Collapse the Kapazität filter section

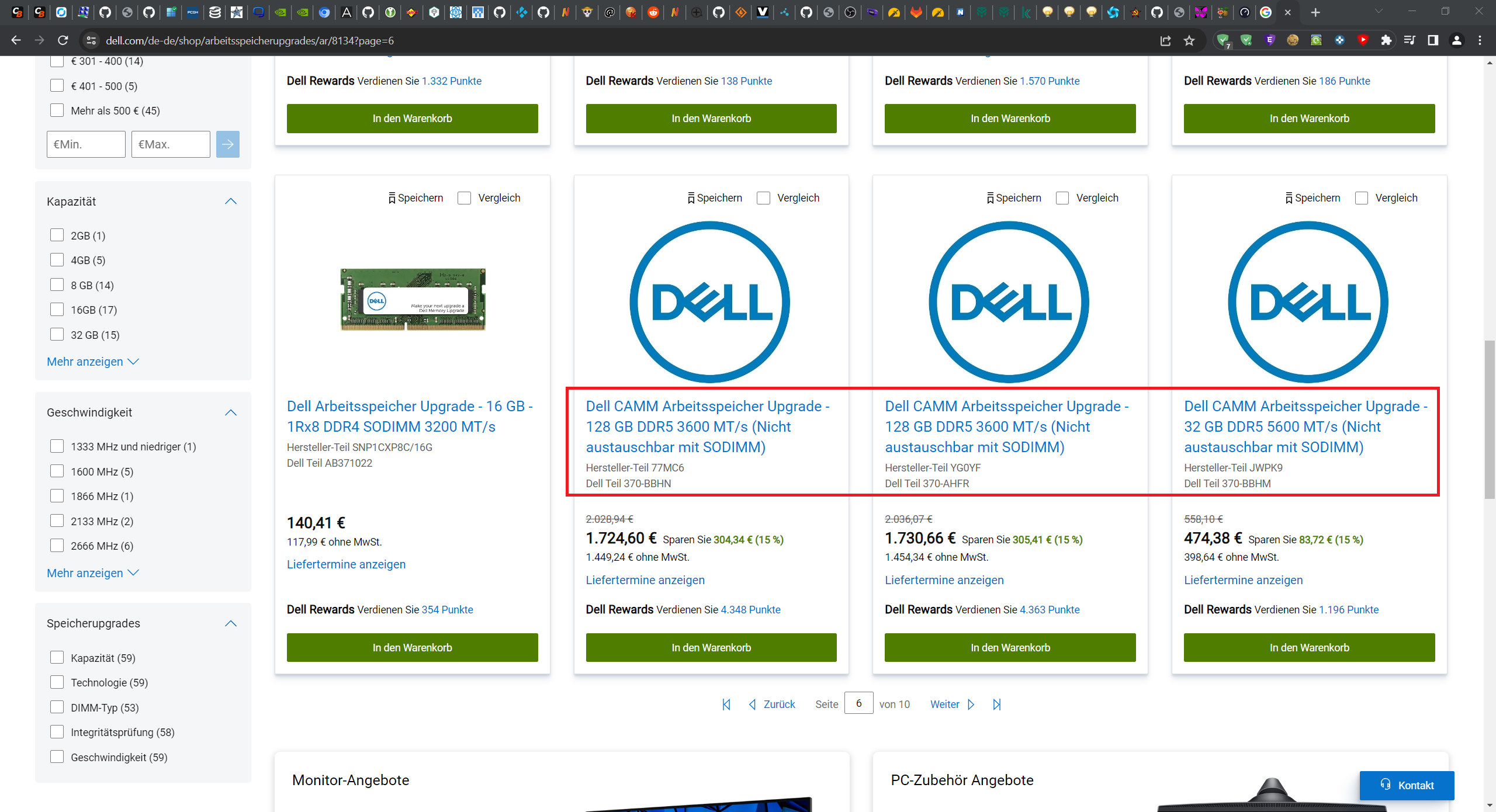(x=231, y=202)
